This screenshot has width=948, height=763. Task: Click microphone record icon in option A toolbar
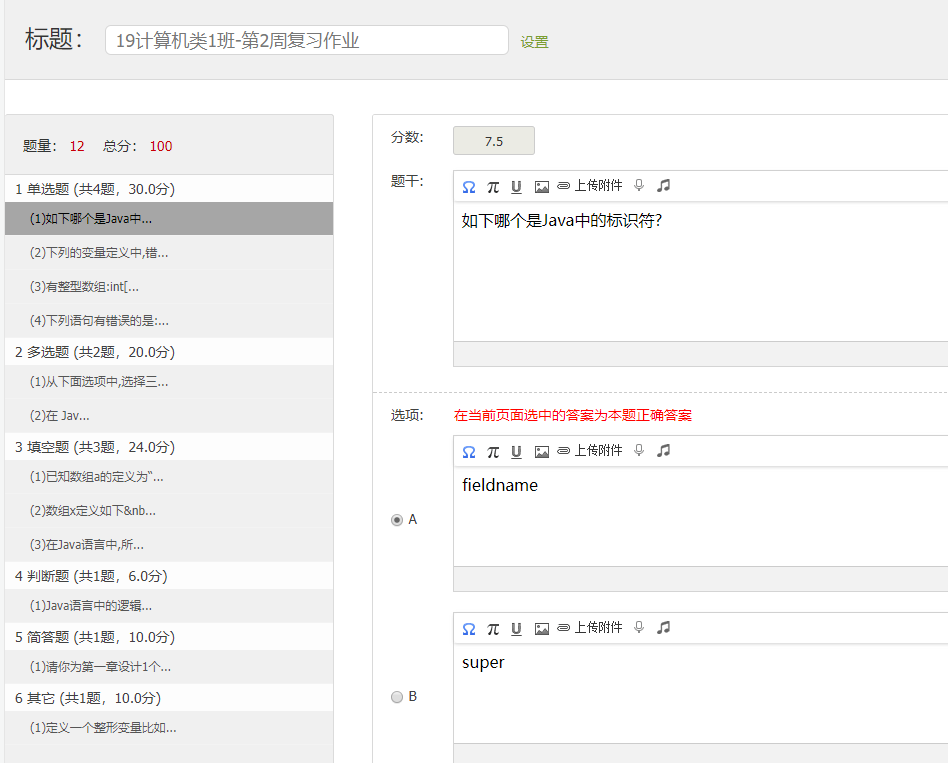click(639, 450)
